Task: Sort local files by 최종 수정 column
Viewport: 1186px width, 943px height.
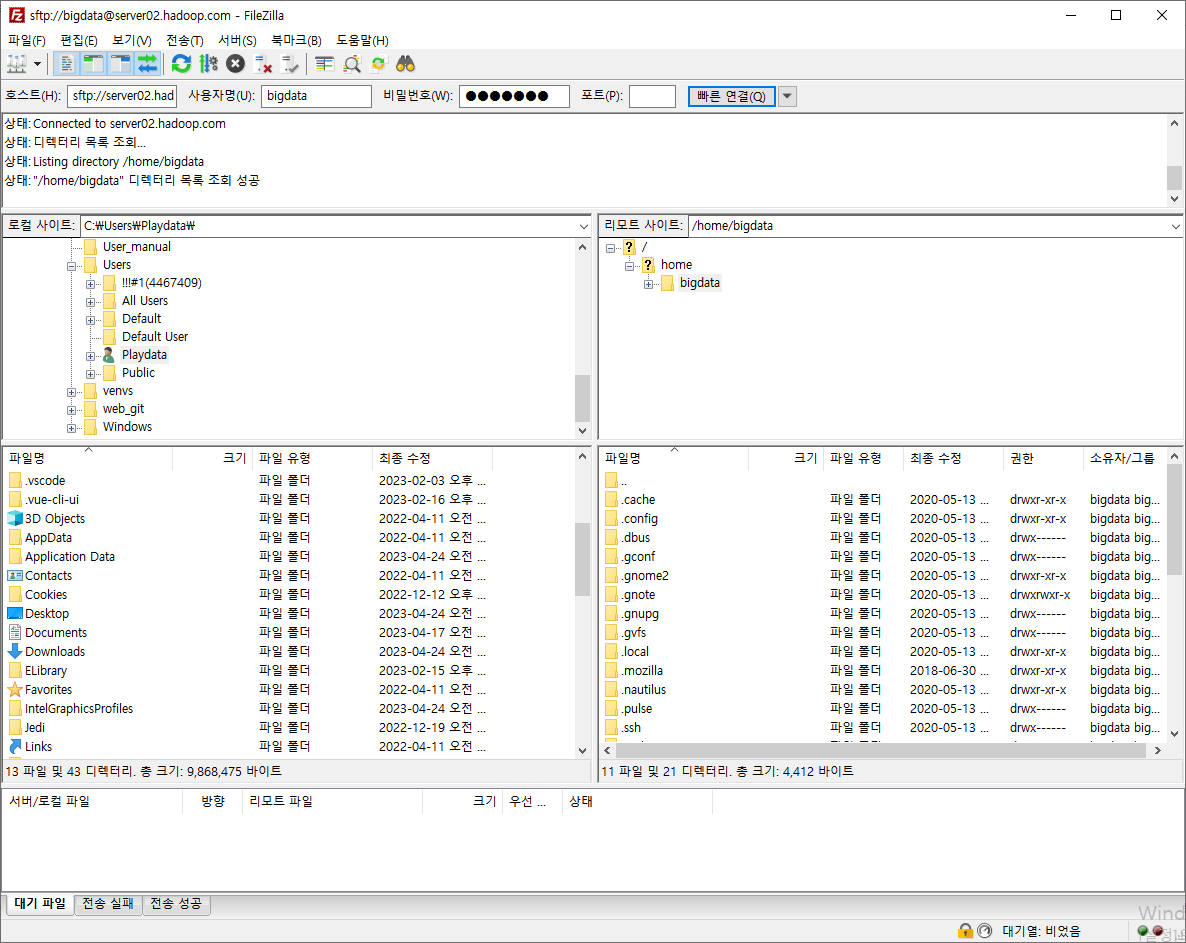Action: point(433,458)
